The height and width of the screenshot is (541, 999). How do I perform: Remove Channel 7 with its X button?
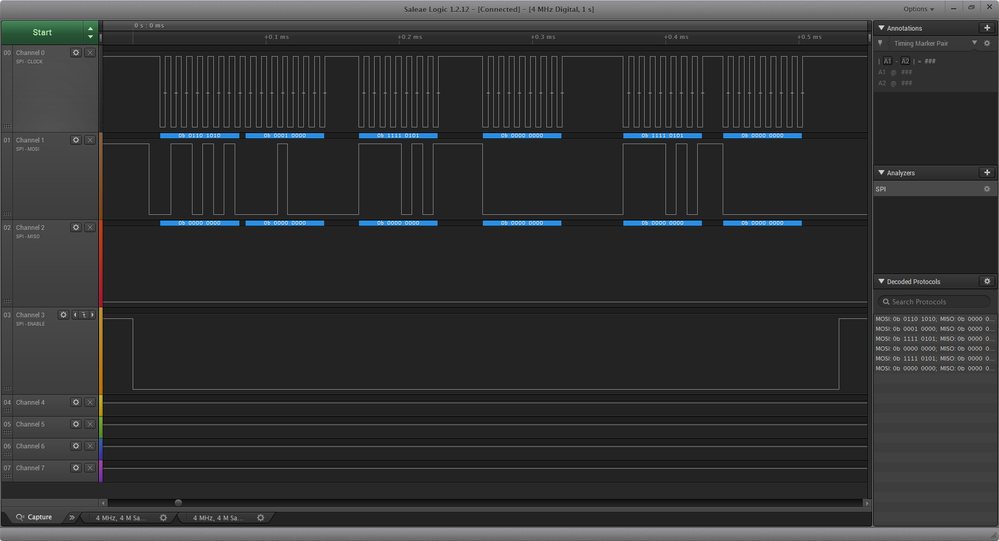pos(90,468)
